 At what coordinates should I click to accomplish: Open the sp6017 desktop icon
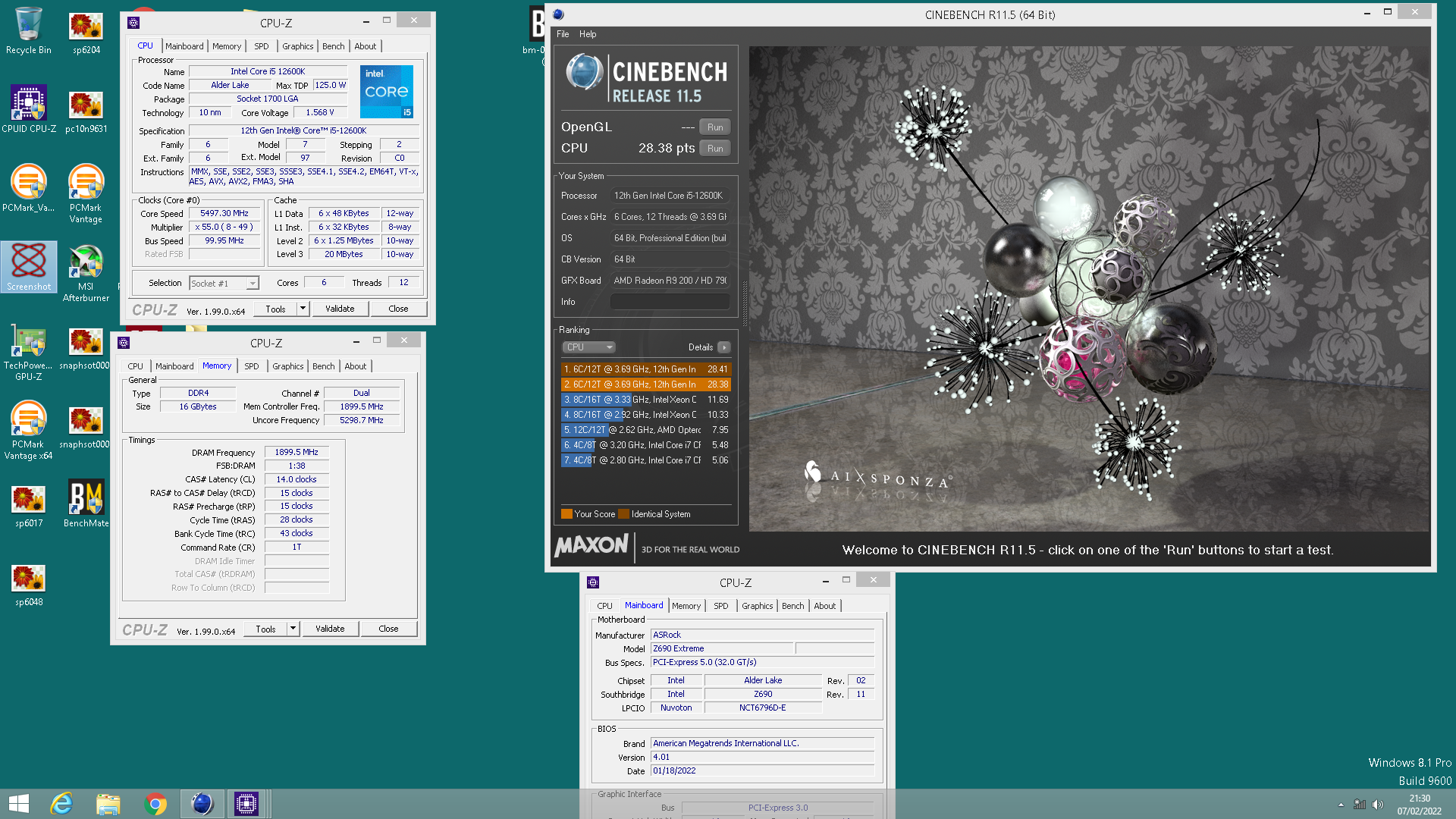pyautogui.click(x=29, y=505)
